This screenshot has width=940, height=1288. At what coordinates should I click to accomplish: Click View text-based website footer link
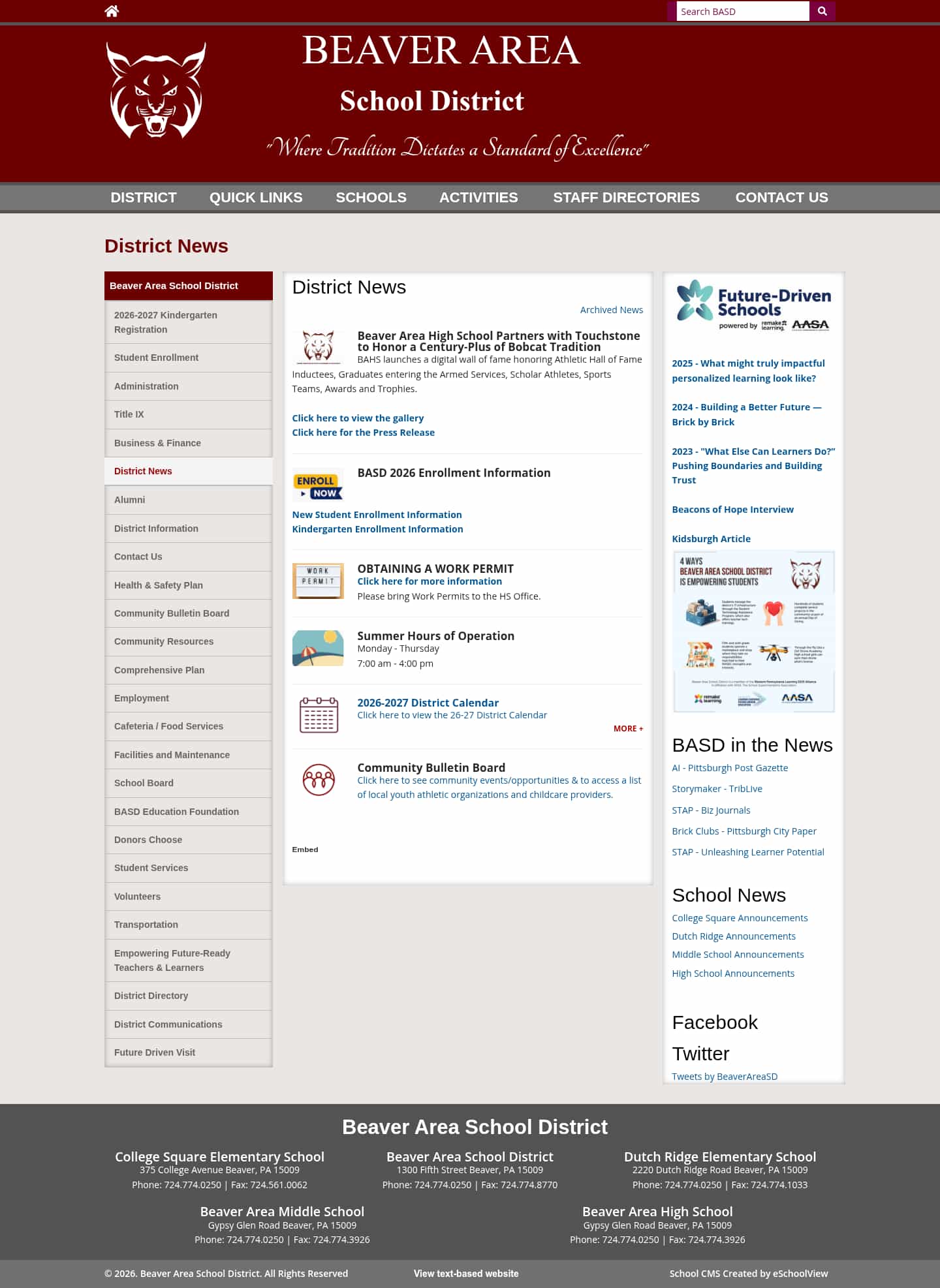pyautogui.click(x=466, y=1274)
